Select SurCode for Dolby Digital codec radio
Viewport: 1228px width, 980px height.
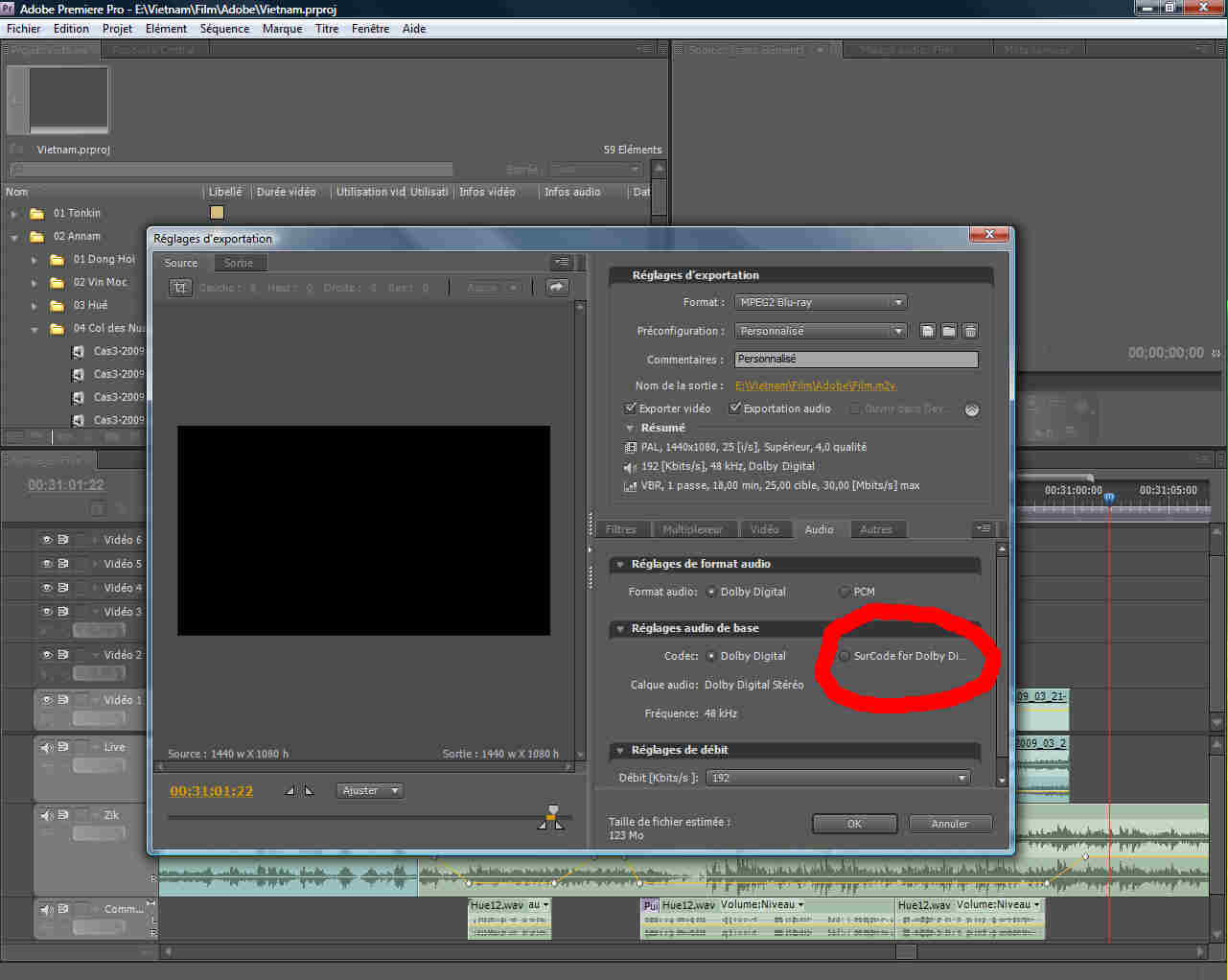(845, 656)
